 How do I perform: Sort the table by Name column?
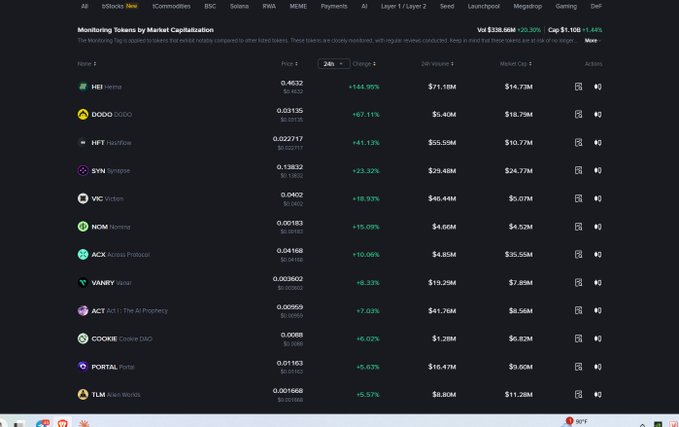click(x=87, y=64)
